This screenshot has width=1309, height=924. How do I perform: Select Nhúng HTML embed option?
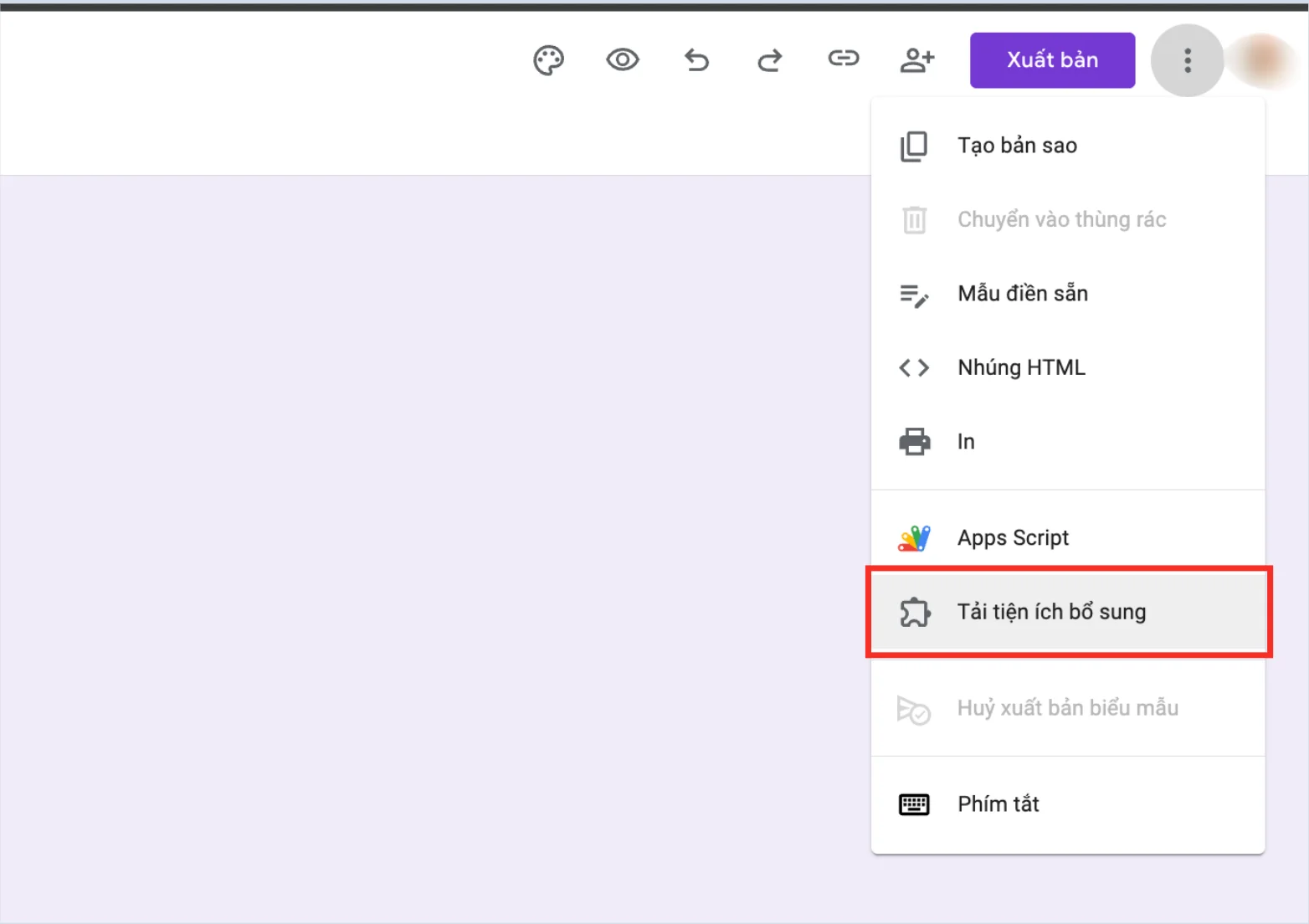click(1068, 367)
